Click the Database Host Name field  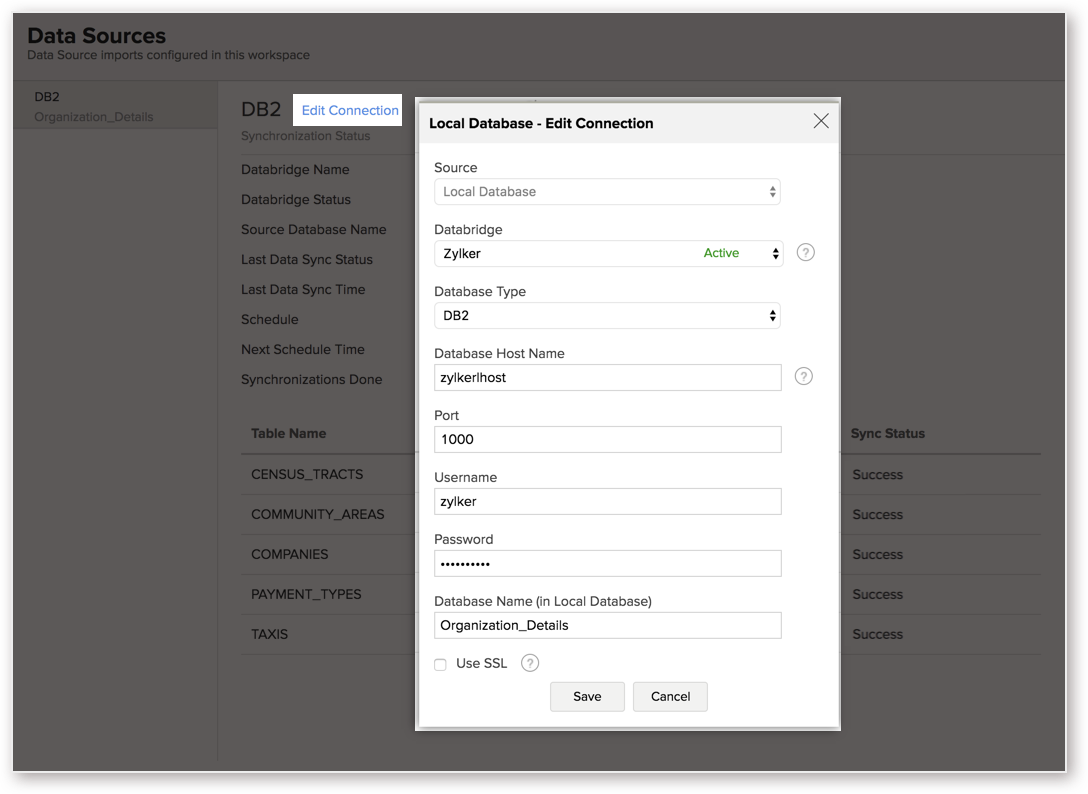click(x=608, y=378)
